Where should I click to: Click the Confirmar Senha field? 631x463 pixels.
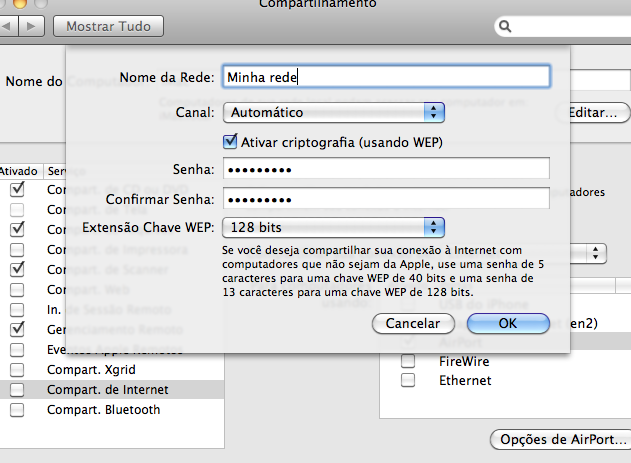[x=386, y=198]
